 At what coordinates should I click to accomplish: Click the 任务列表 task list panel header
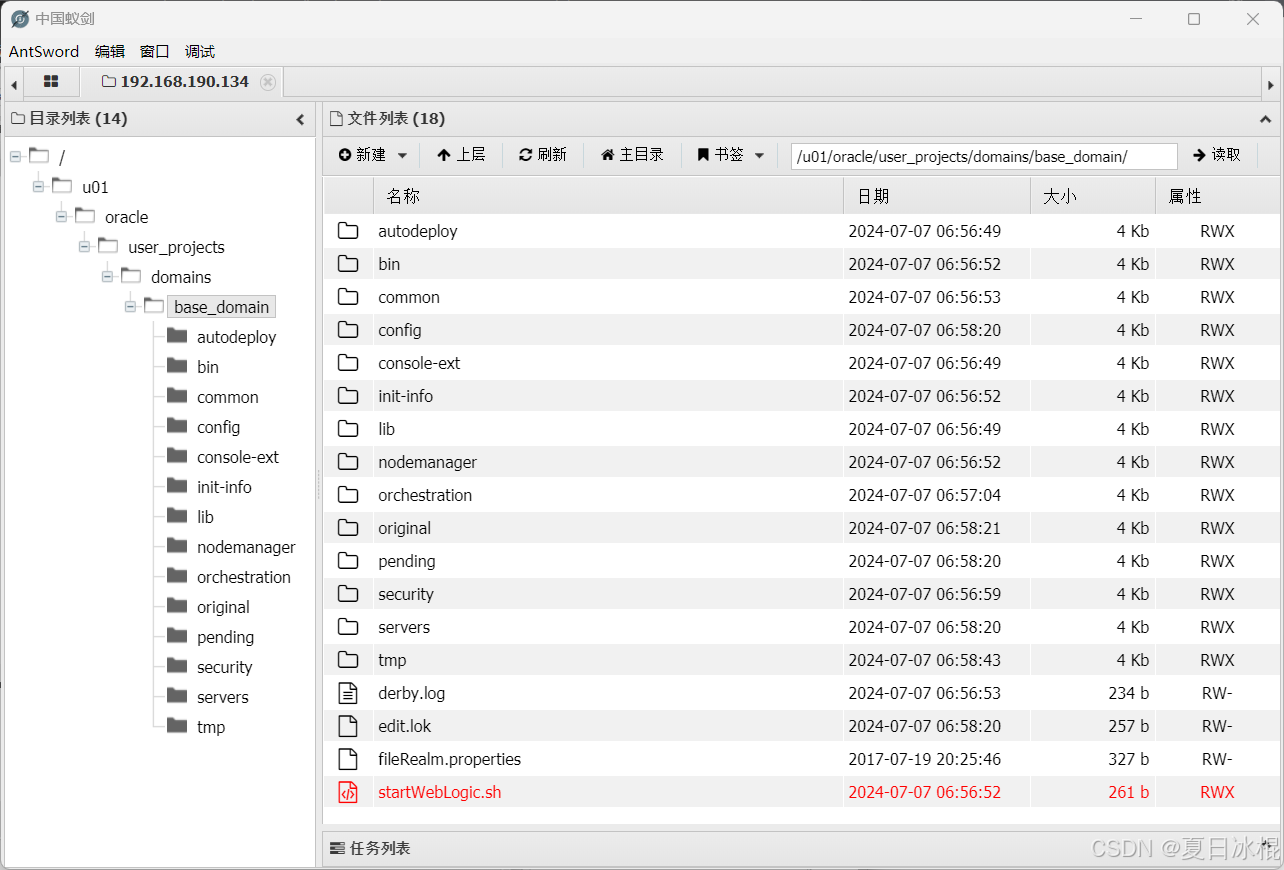pyautogui.click(x=801, y=848)
